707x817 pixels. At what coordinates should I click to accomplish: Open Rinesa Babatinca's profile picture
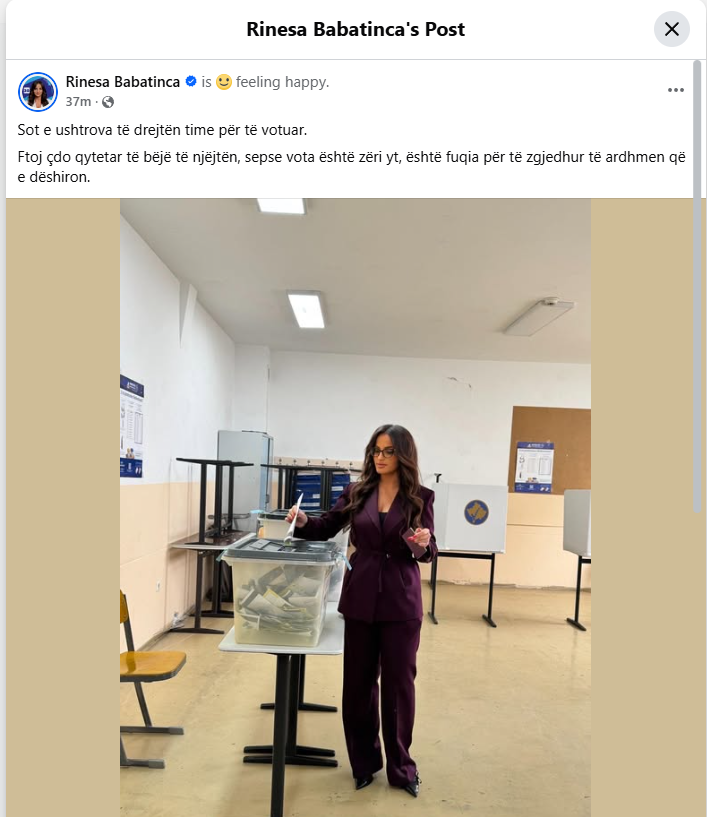38,92
